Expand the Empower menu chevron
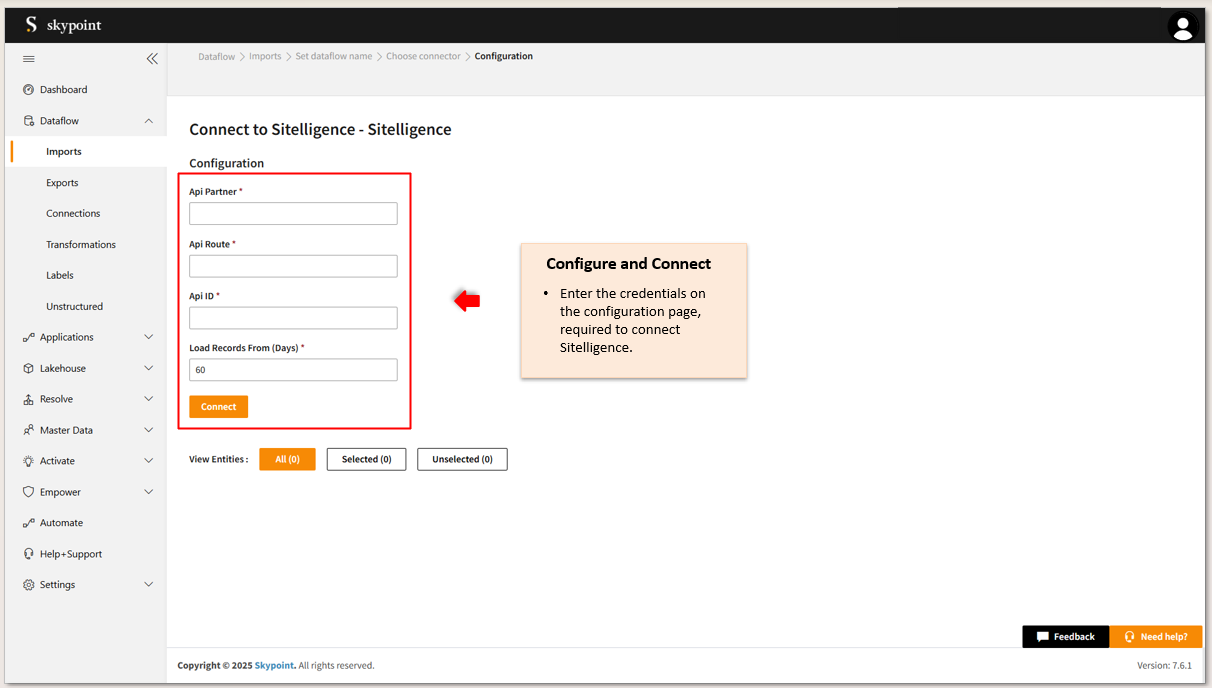This screenshot has height=688, width=1212. coord(149,492)
